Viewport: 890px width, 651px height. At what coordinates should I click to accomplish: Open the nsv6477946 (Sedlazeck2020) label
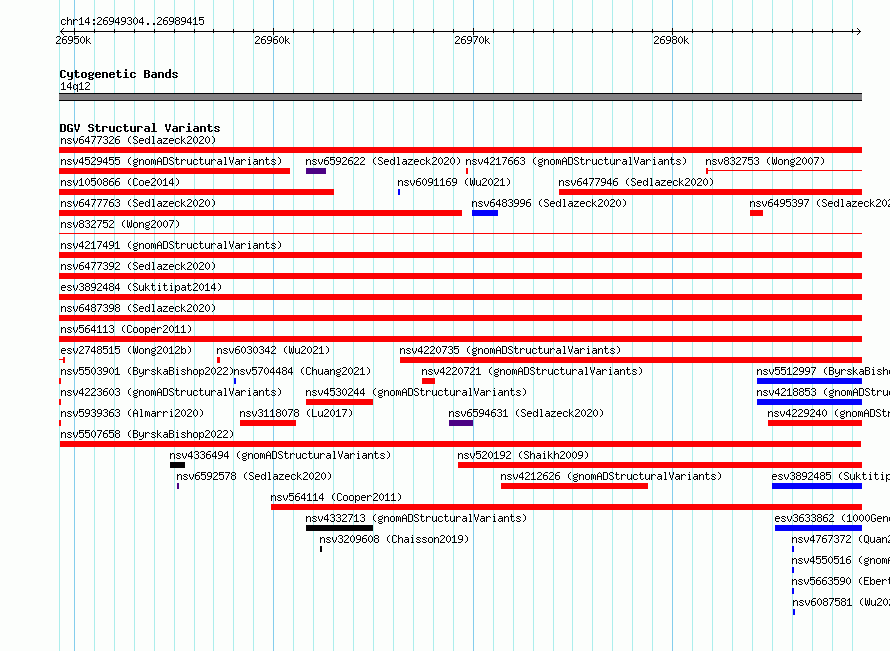tap(636, 182)
